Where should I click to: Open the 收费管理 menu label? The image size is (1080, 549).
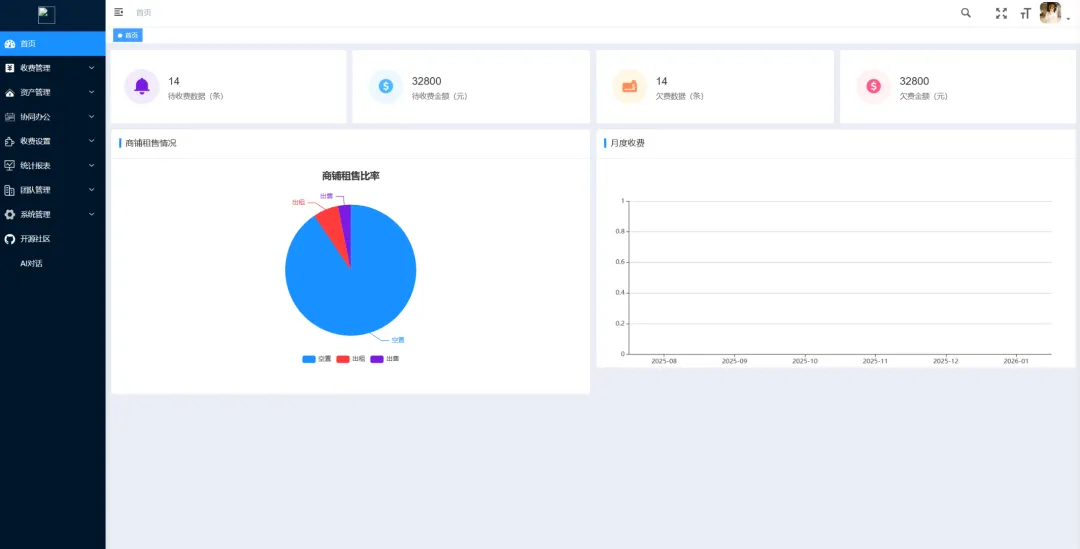point(35,68)
